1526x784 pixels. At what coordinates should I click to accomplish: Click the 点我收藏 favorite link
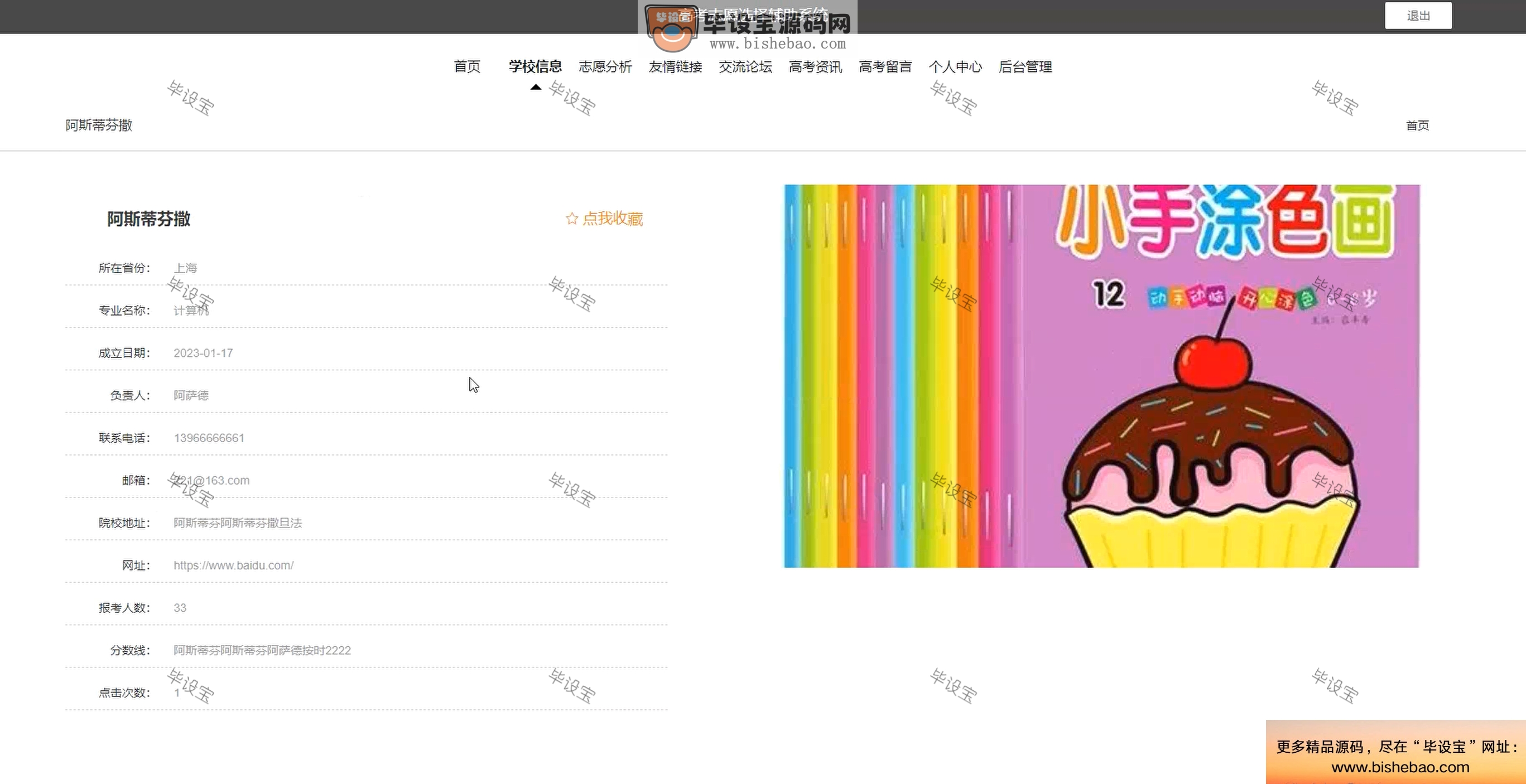pos(605,219)
